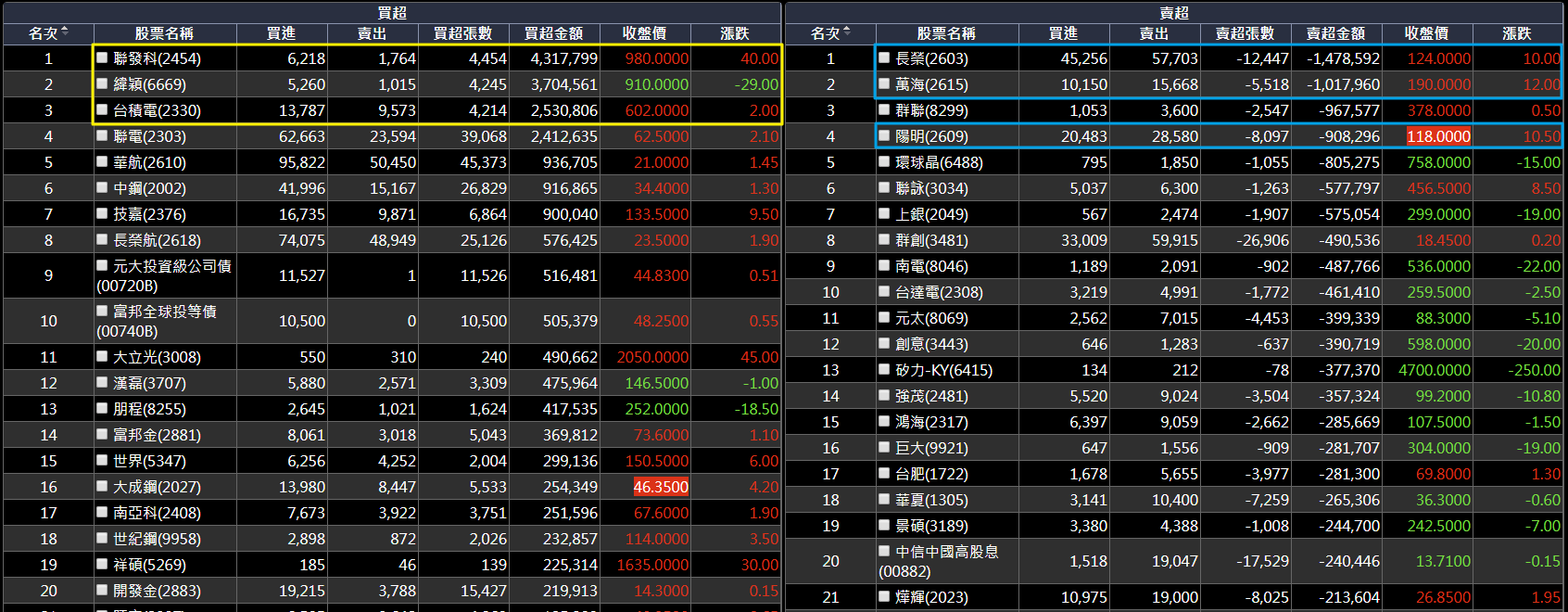Click 賣出 header in 買超 table
The height and width of the screenshot is (612, 1568).
[x=372, y=33]
